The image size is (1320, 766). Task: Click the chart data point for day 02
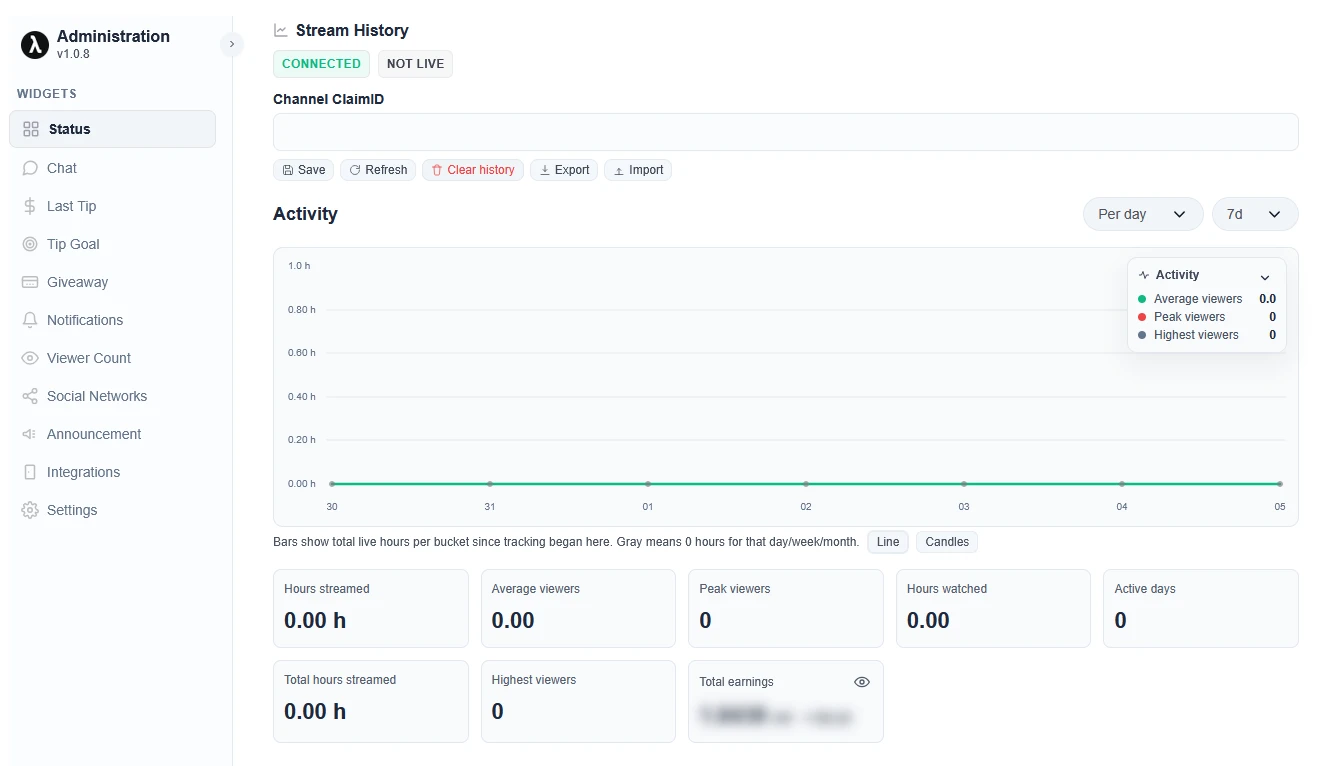tap(806, 484)
